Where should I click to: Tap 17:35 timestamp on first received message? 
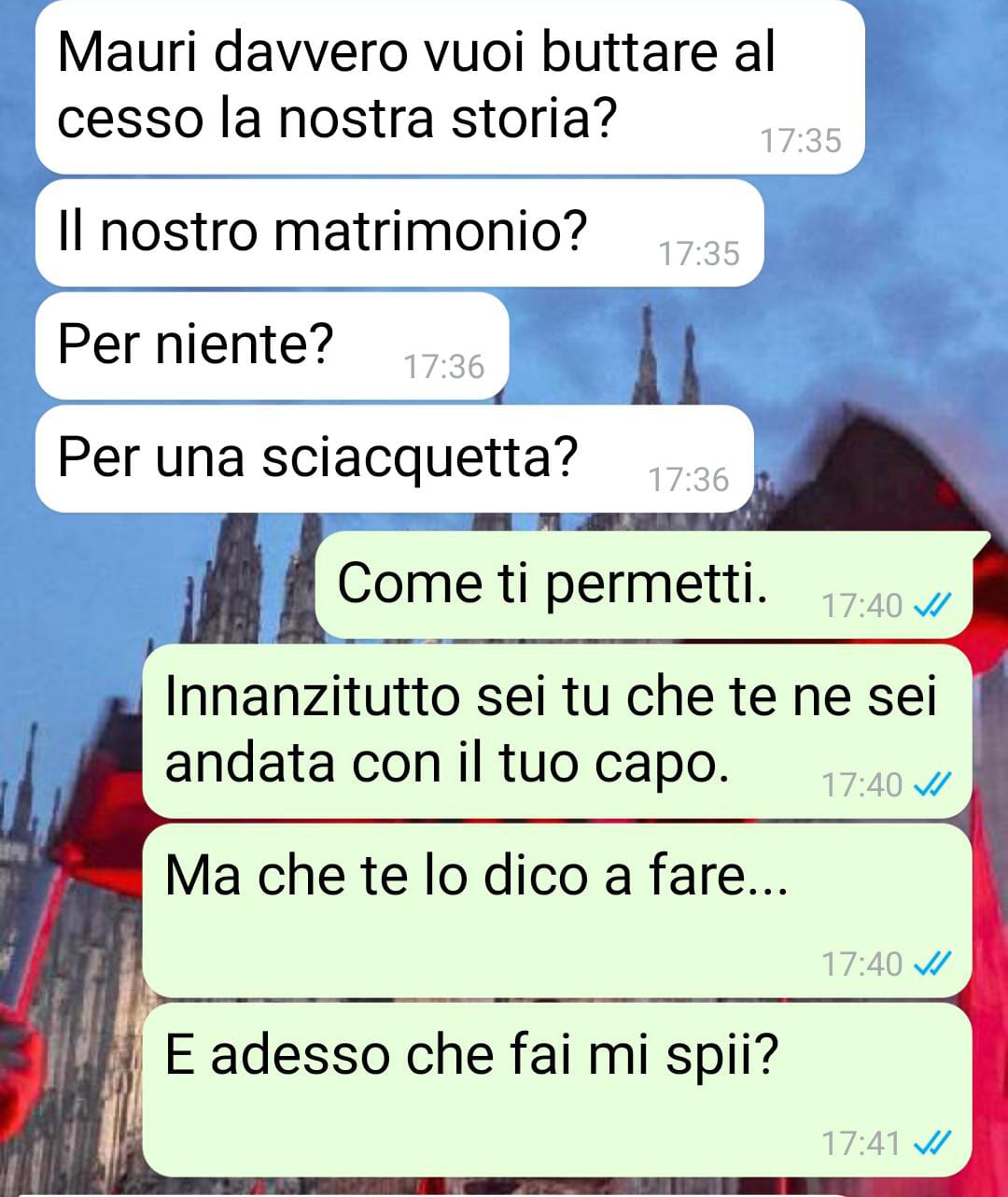pos(801,141)
